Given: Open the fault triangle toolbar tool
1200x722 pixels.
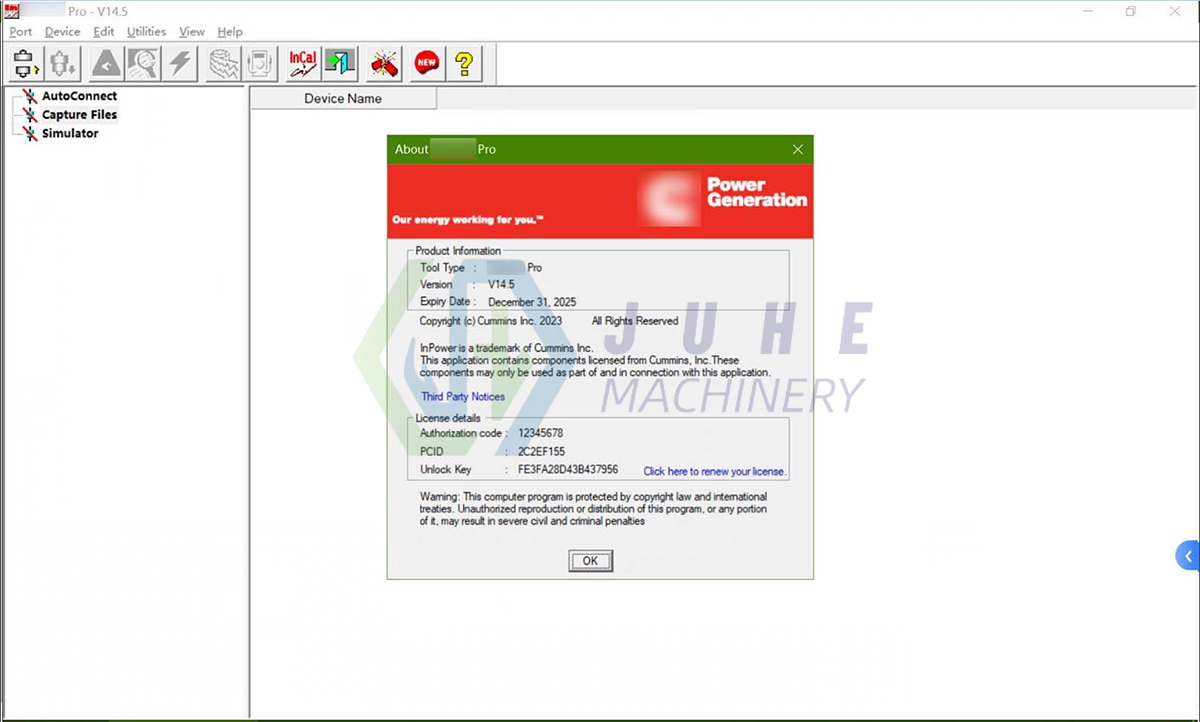Looking at the screenshot, I should [105, 63].
